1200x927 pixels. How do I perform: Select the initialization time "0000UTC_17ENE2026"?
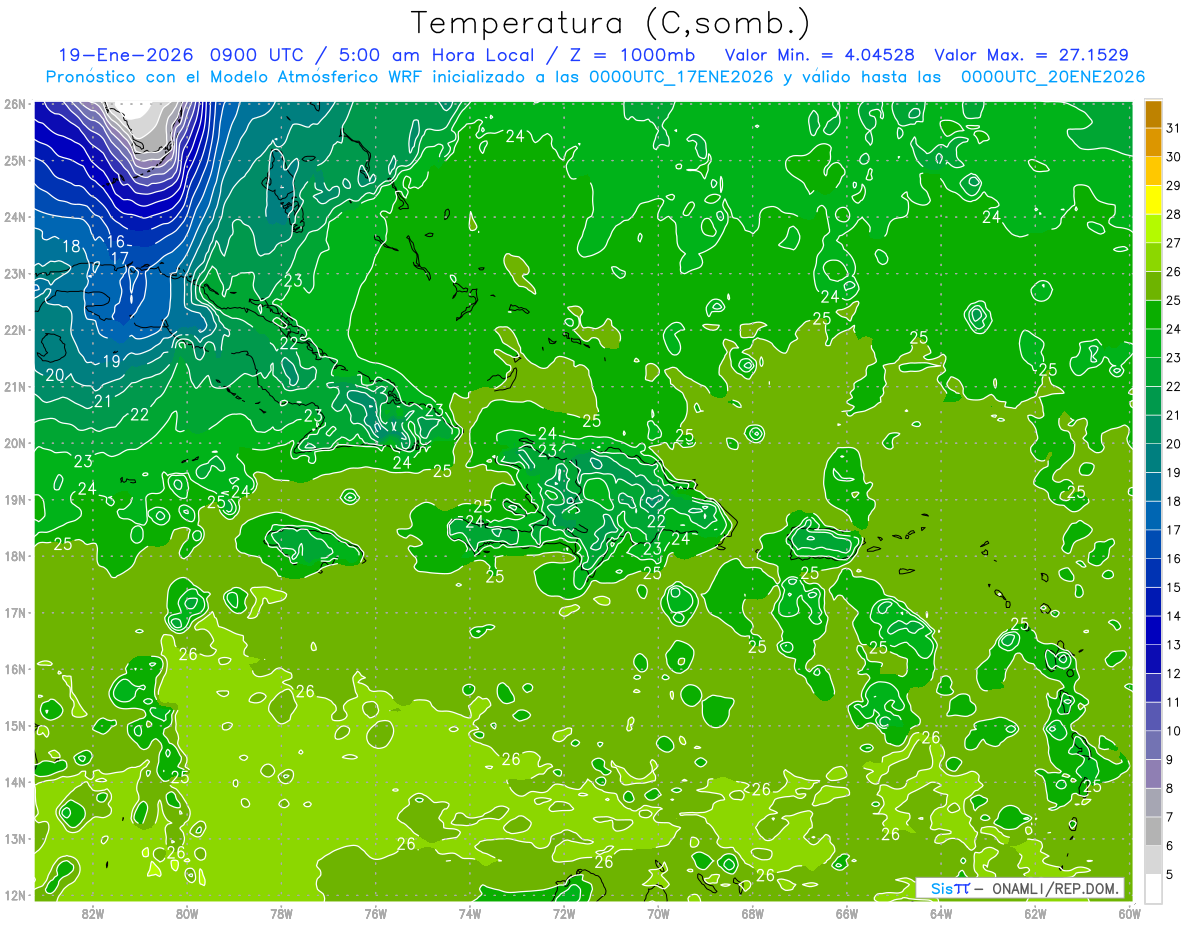pos(681,77)
